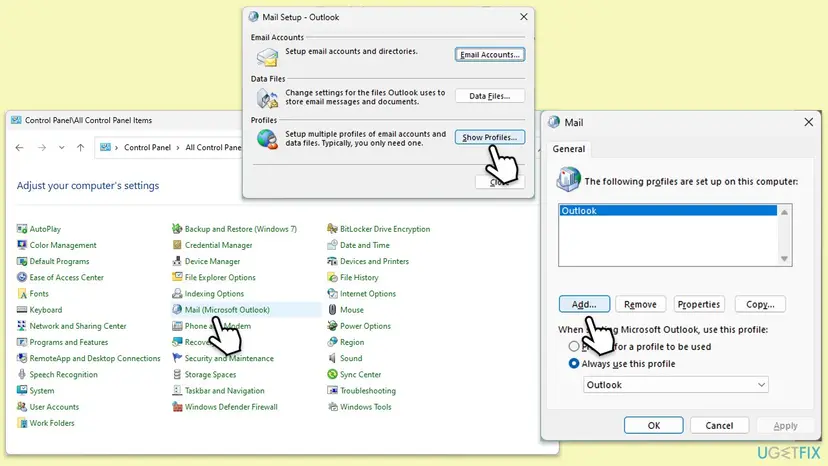Viewport: 828px width, 466px height.
Task: Click Data Files button in Mail Setup
Action: pyautogui.click(x=490, y=96)
